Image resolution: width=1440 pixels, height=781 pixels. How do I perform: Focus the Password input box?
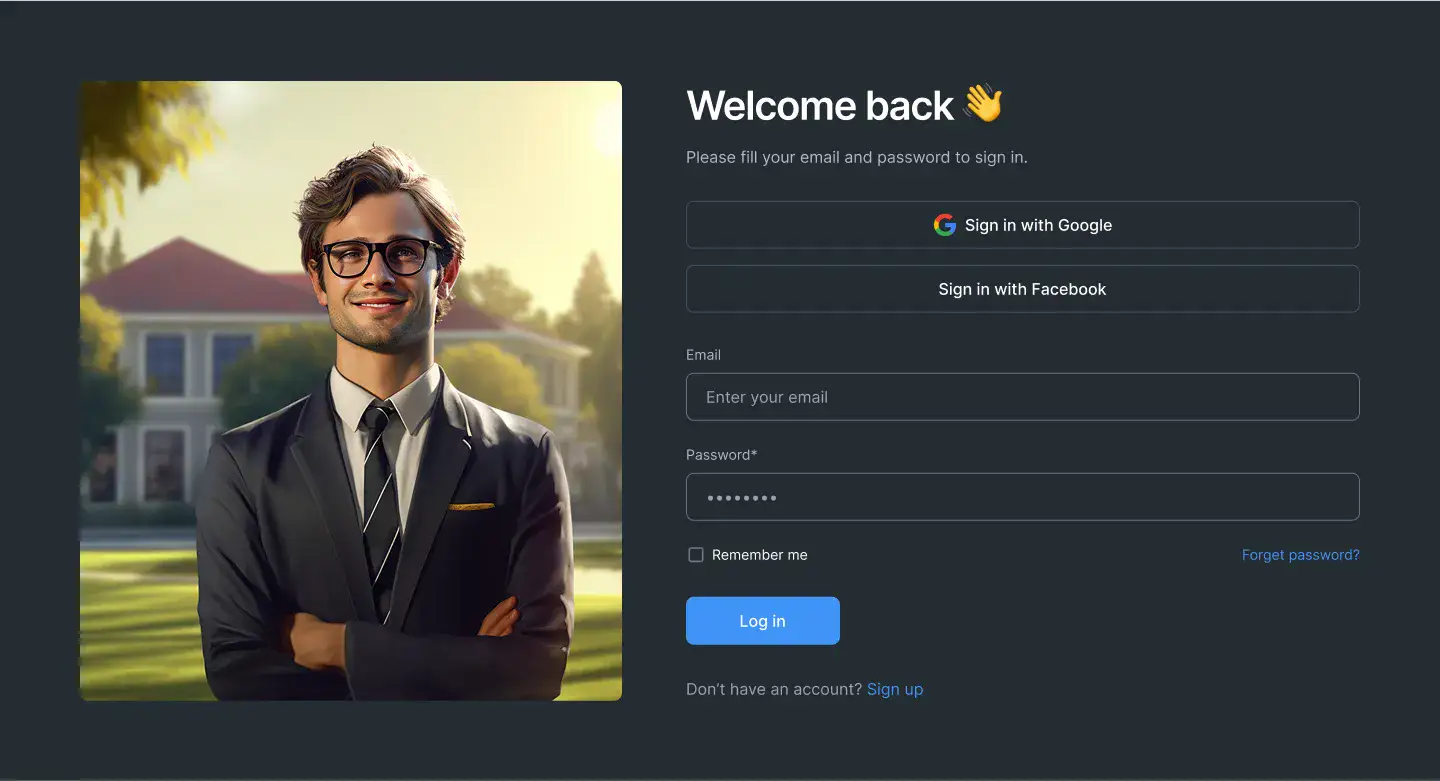pos(1022,497)
